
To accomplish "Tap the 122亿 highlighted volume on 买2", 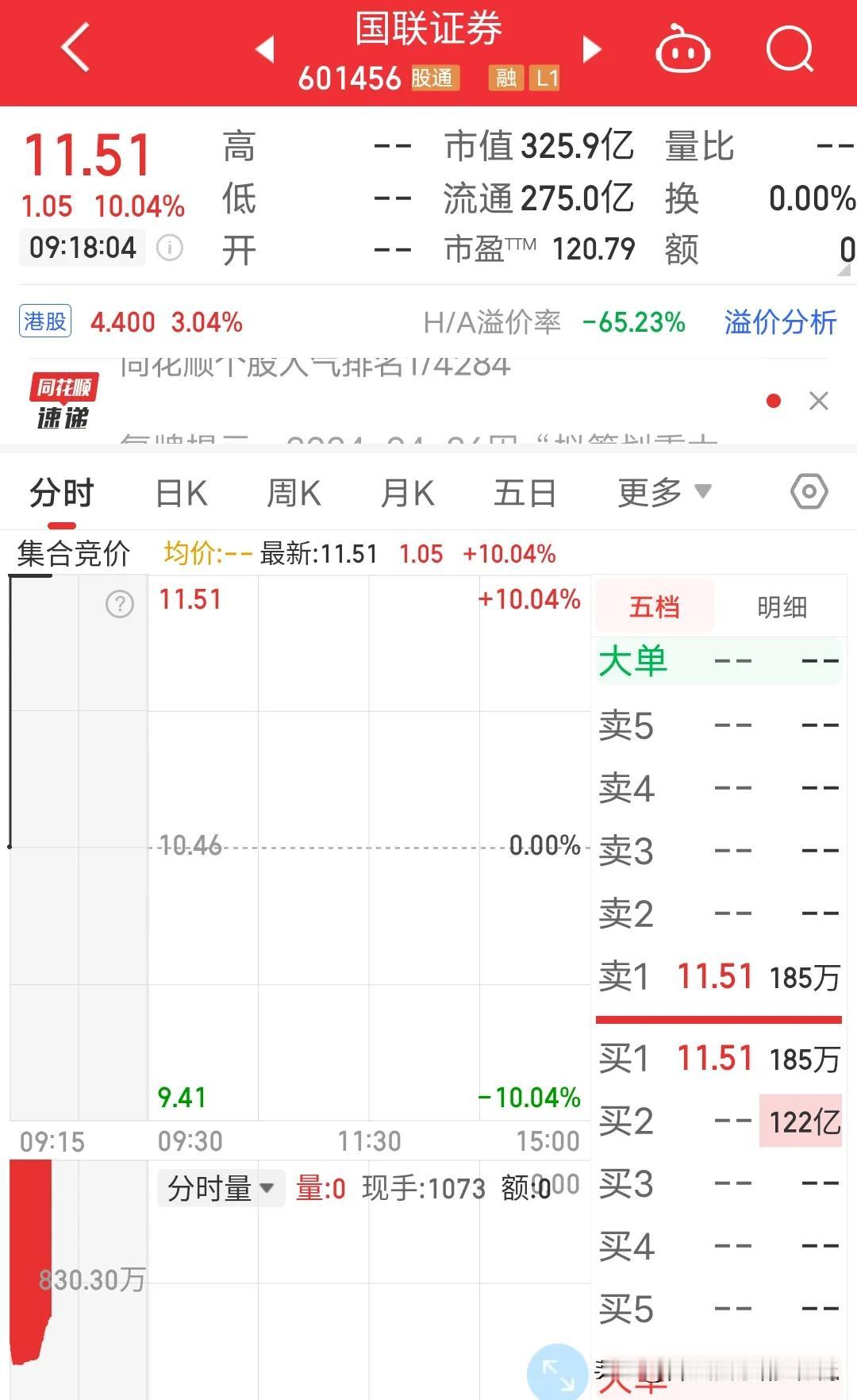I will [x=801, y=1121].
